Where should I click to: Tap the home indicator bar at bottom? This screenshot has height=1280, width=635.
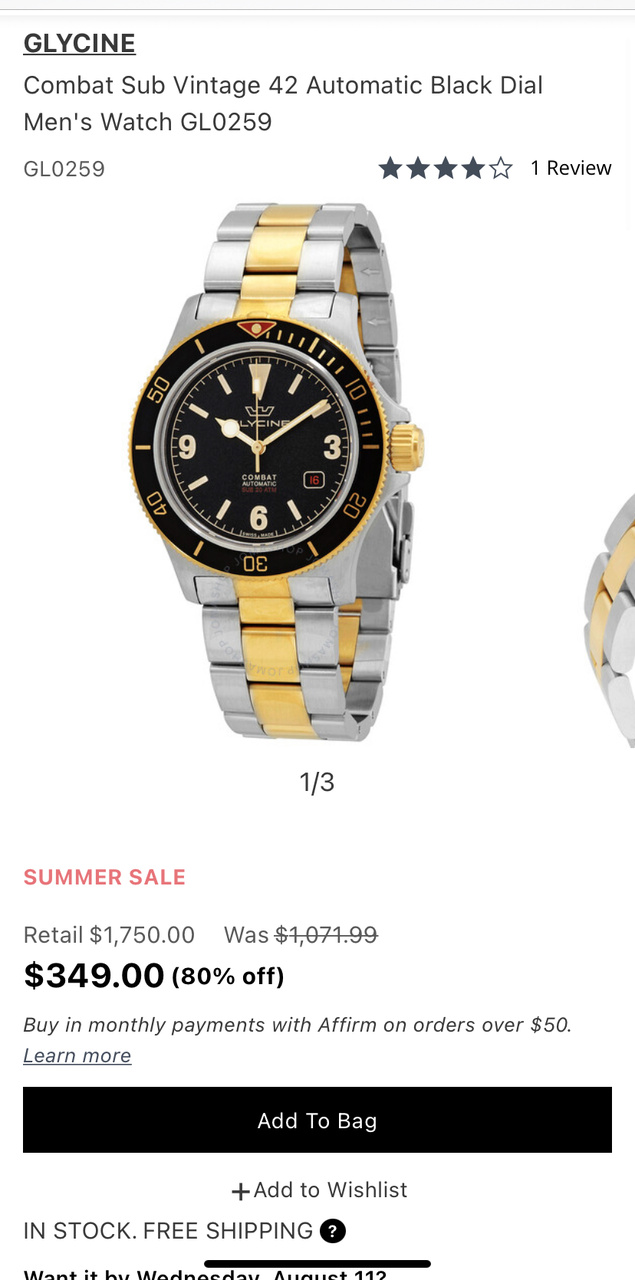[317, 1264]
